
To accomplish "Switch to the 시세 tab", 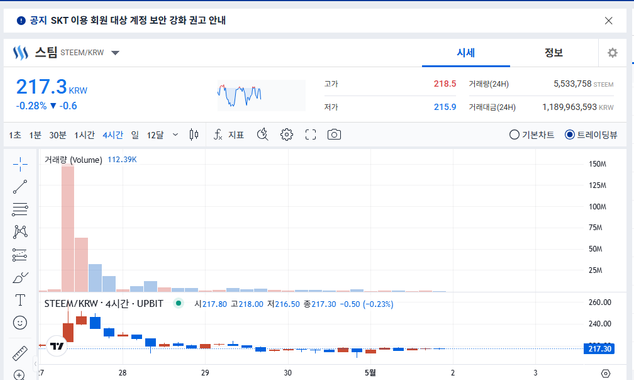I will tap(466, 53).
